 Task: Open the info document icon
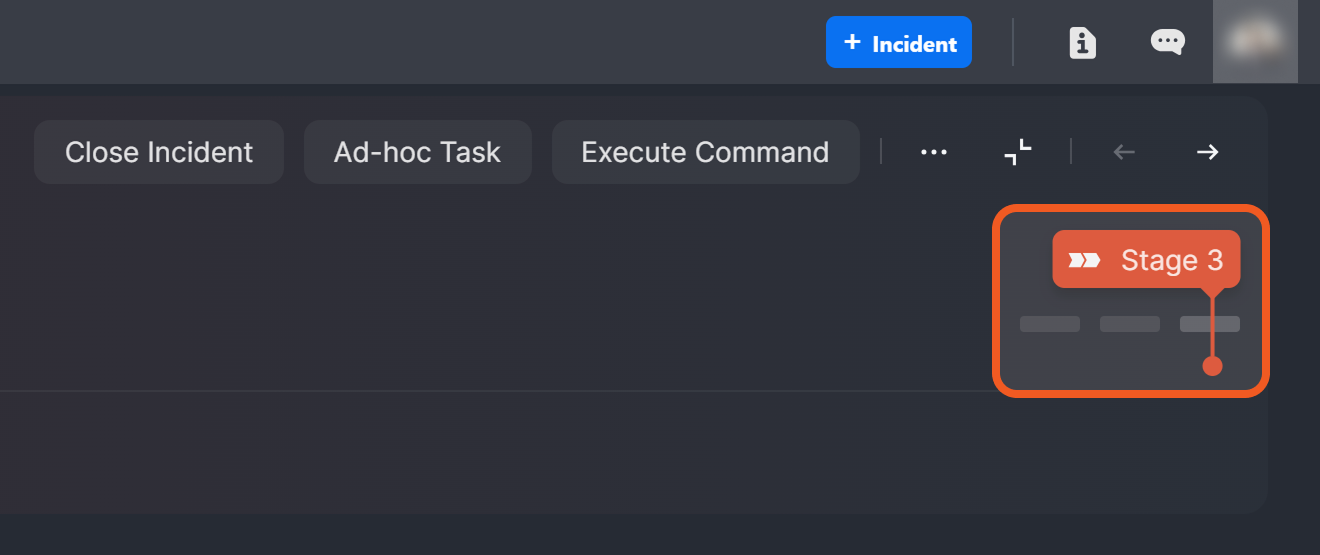[x=1082, y=43]
